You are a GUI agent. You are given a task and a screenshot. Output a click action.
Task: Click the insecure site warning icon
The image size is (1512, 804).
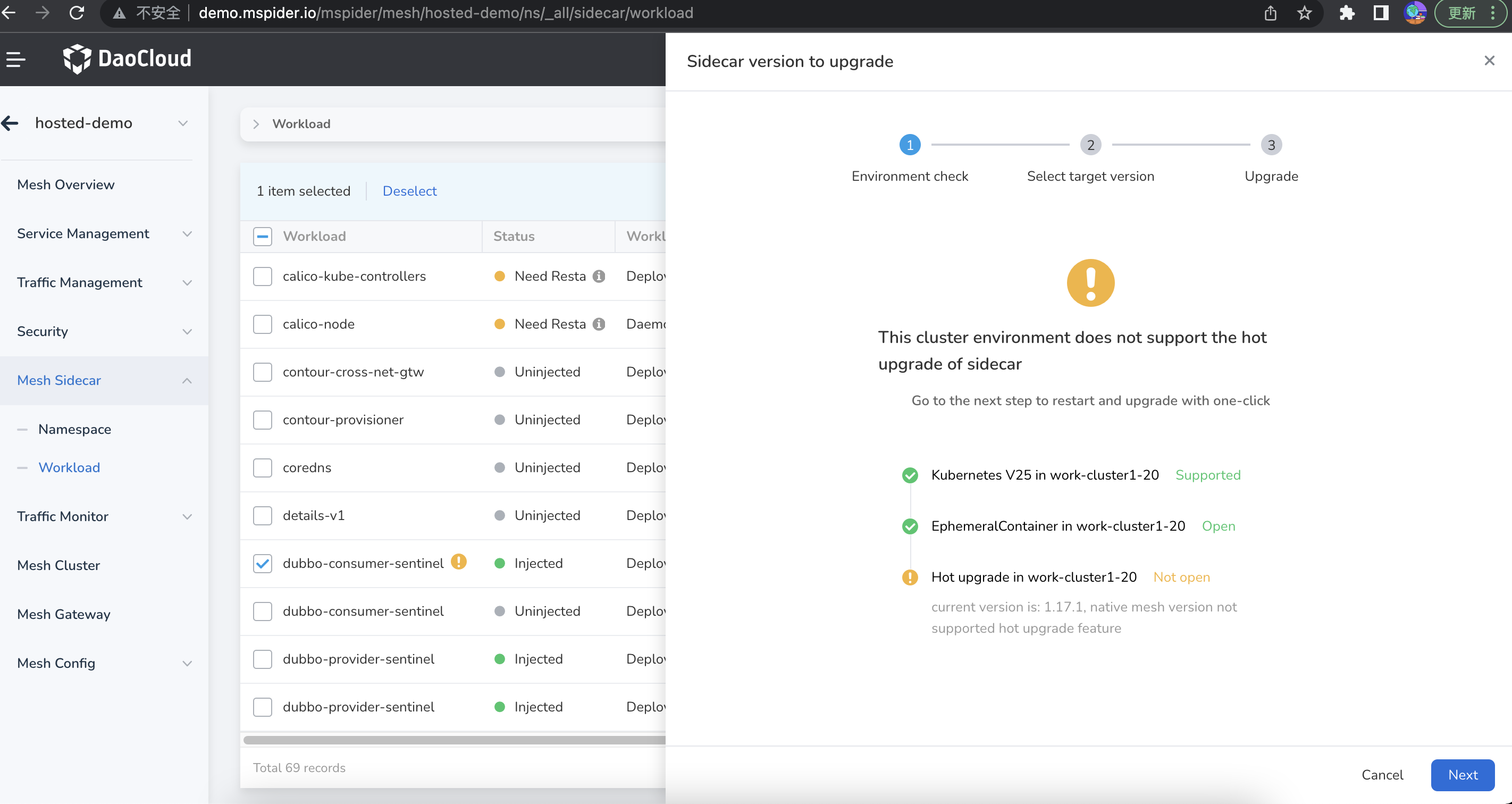119,13
